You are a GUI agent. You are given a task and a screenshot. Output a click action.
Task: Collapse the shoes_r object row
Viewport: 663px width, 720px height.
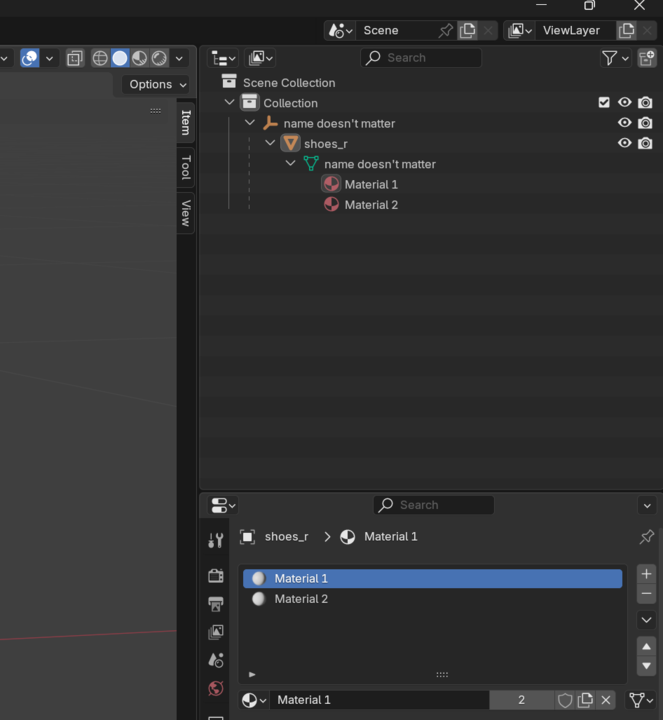coord(270,143)
